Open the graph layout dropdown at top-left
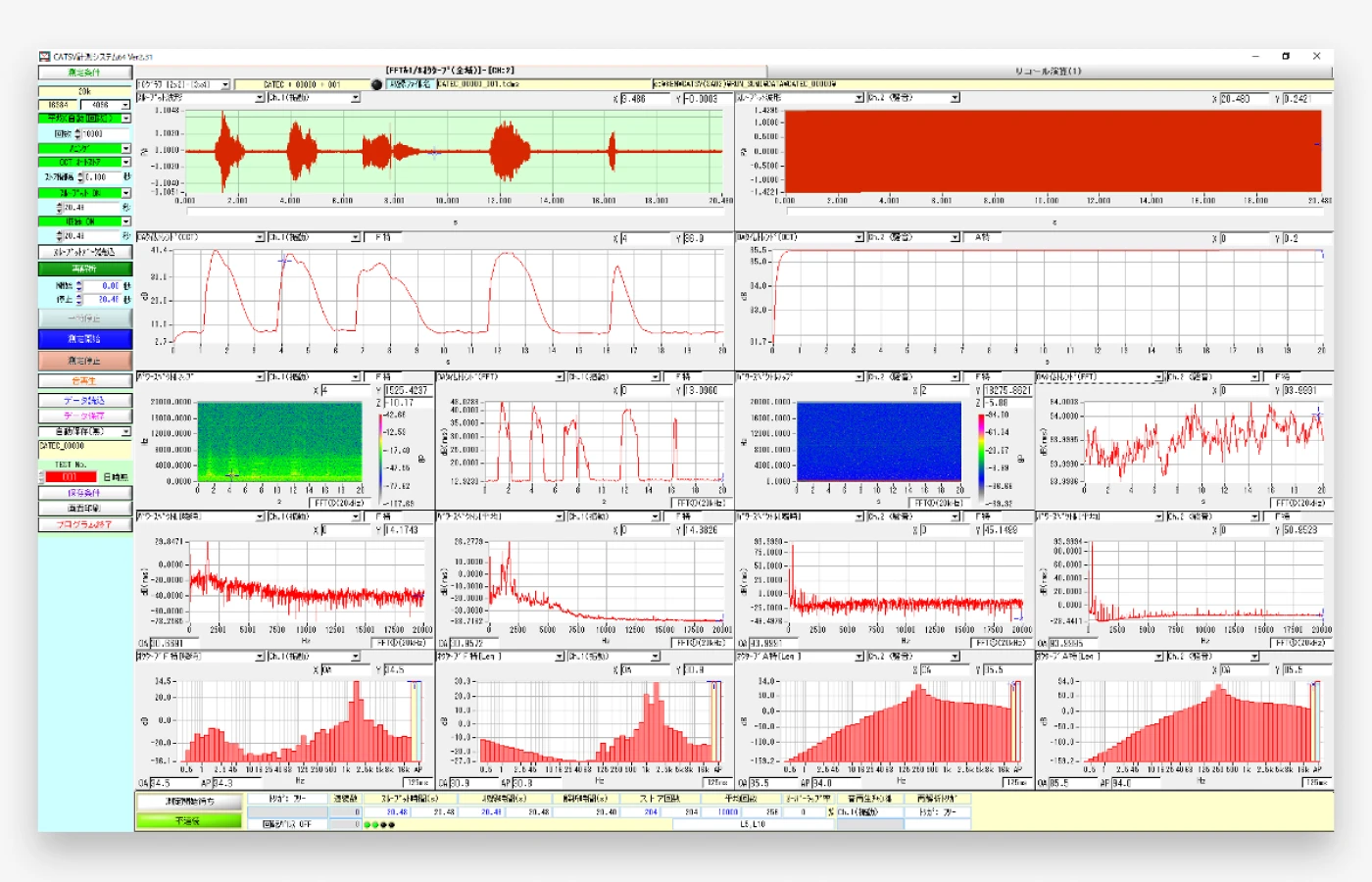1372x882 pixels. [x=224, y=85]
